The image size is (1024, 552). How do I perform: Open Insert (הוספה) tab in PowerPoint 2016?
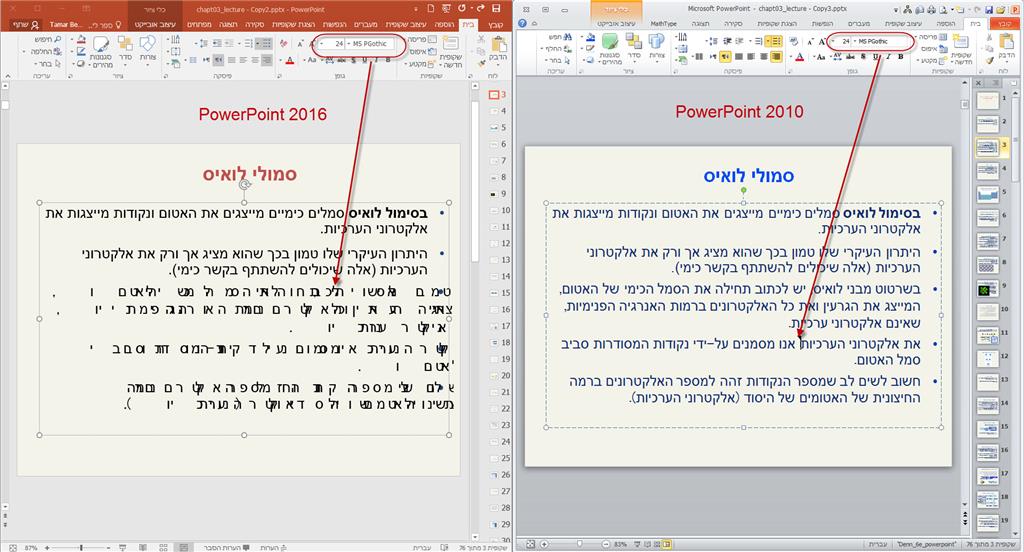[x=443, y=25]
